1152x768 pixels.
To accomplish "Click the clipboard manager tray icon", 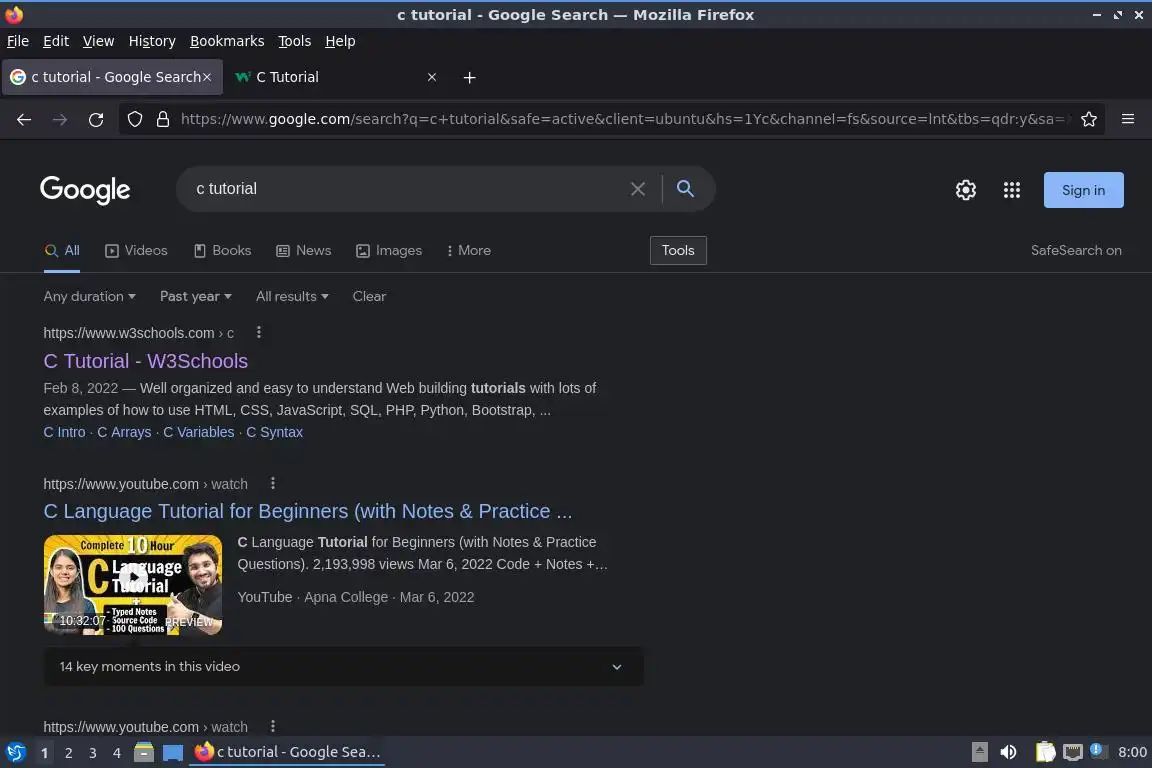I will point(1045,752).
